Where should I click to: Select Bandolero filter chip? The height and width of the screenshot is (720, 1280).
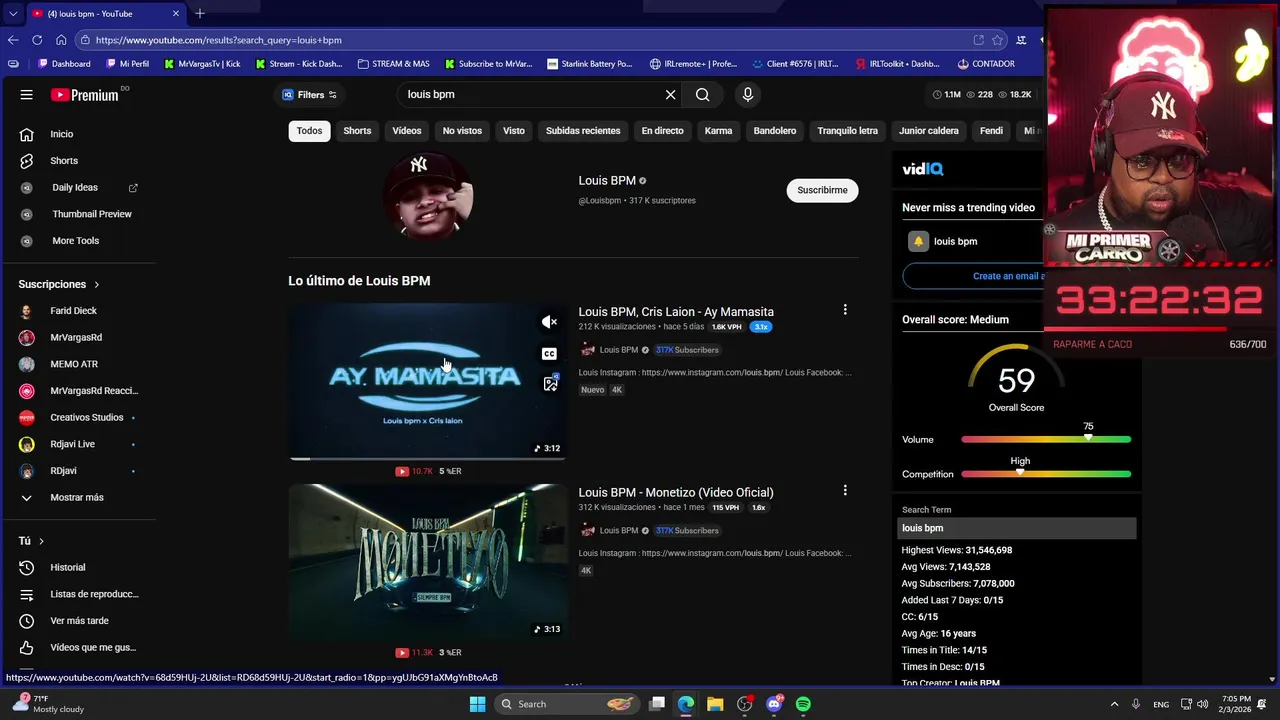tap(775, 131)
